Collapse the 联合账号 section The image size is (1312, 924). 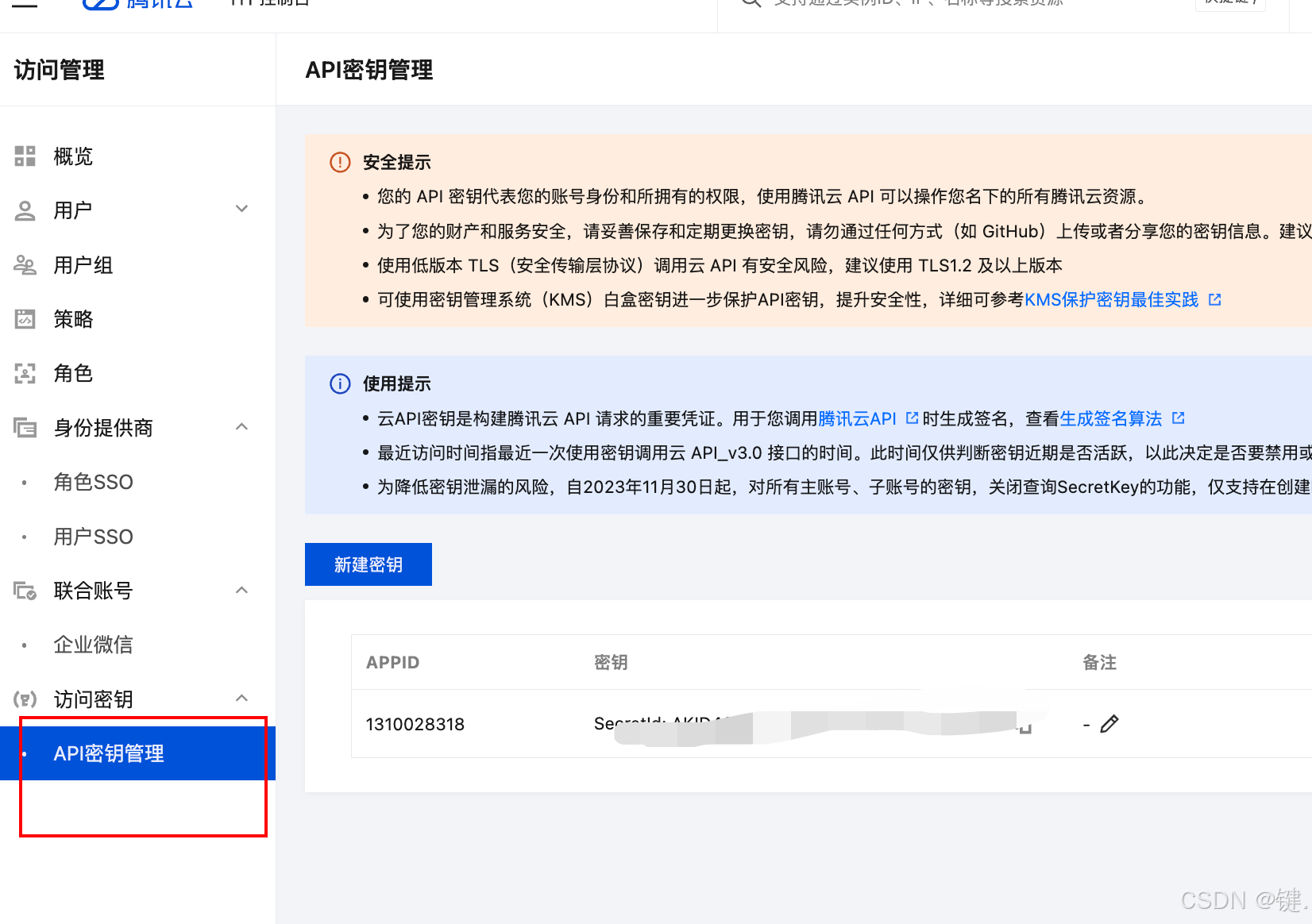tap(241, 590)
